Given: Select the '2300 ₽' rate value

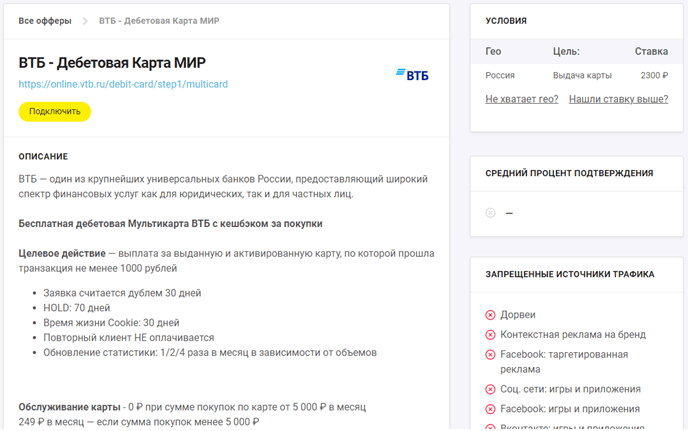Looking at the screenshot, I should (x=654, y=75).
